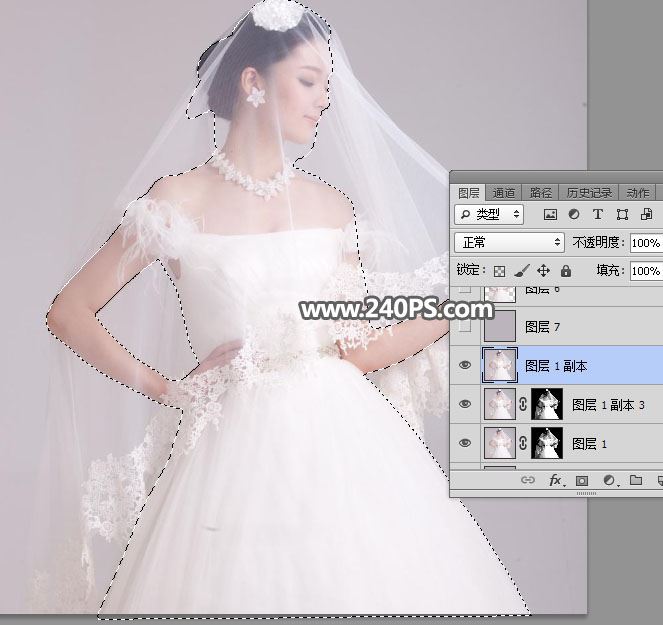Show the hidden 图层 7 layer
The height and width of the screenshot is (625, 663).
click(x=464, y=327)
